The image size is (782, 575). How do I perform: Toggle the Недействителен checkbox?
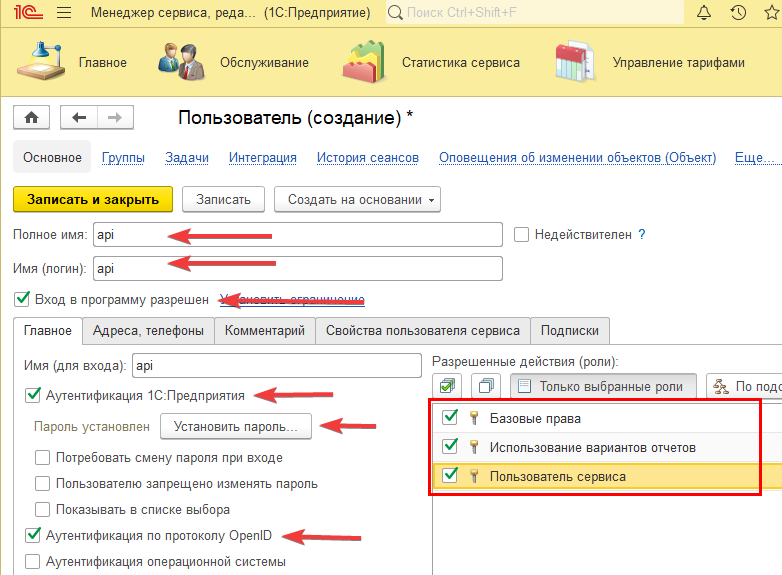[x=521, y=234]
